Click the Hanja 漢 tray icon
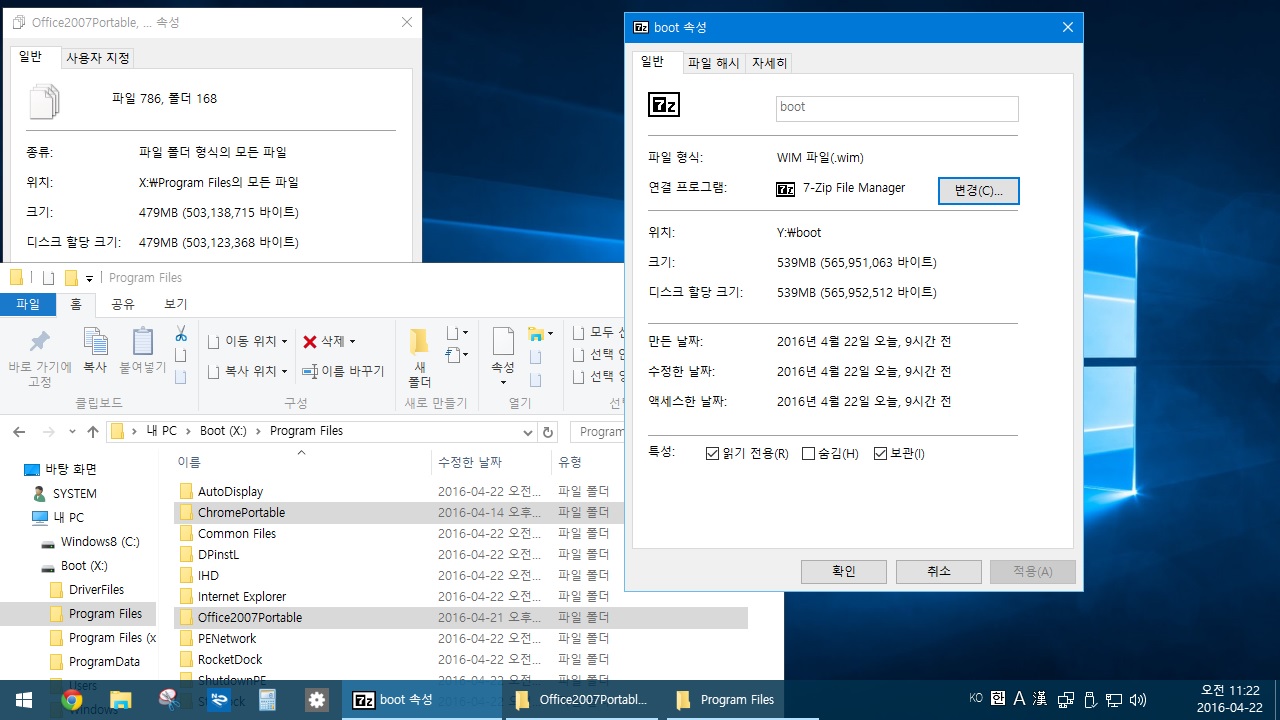The width and height of the screenshot is (1280, 720). 1040,698
